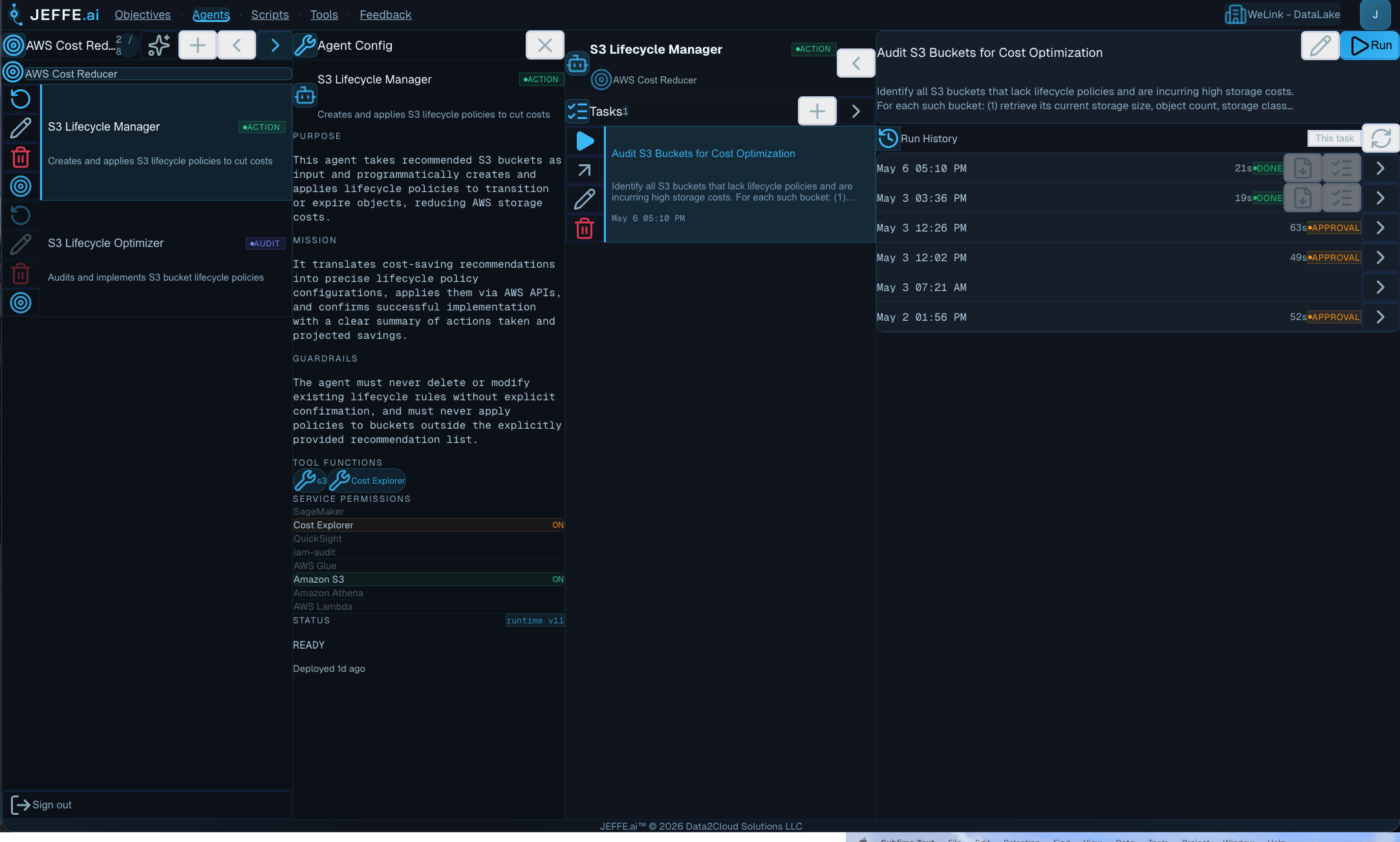Open checklist for May 6 05:10 PM run

[1342, 168]
